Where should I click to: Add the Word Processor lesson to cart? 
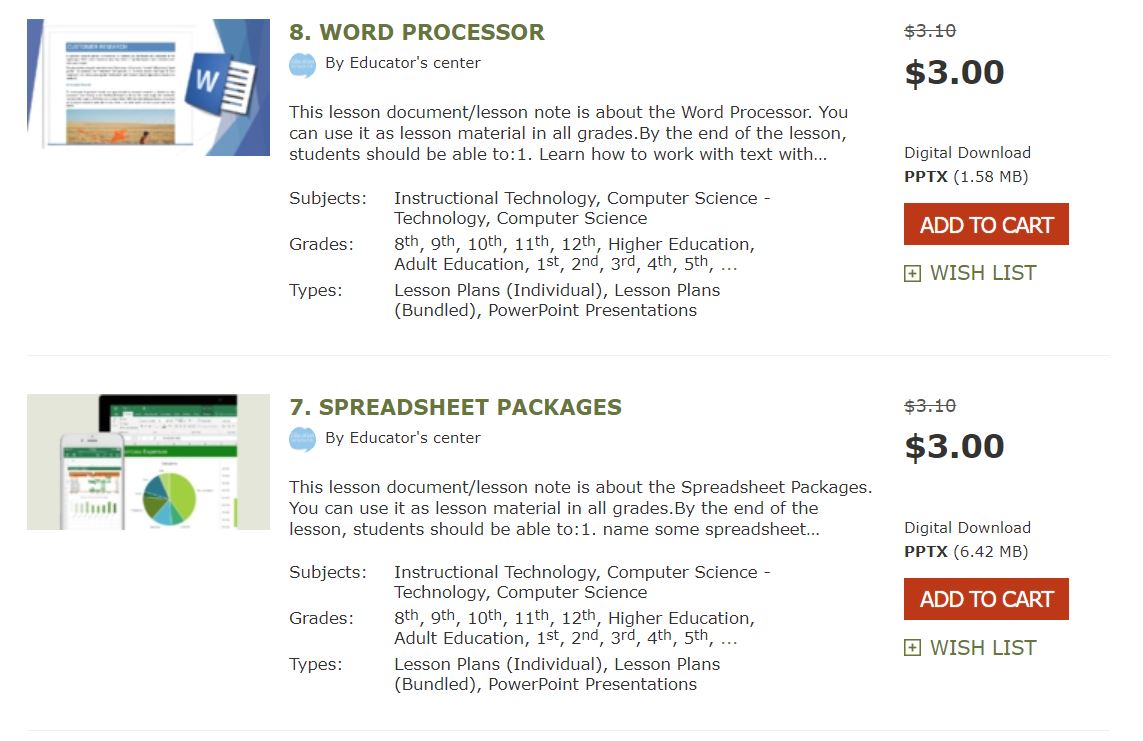point(986,224)
